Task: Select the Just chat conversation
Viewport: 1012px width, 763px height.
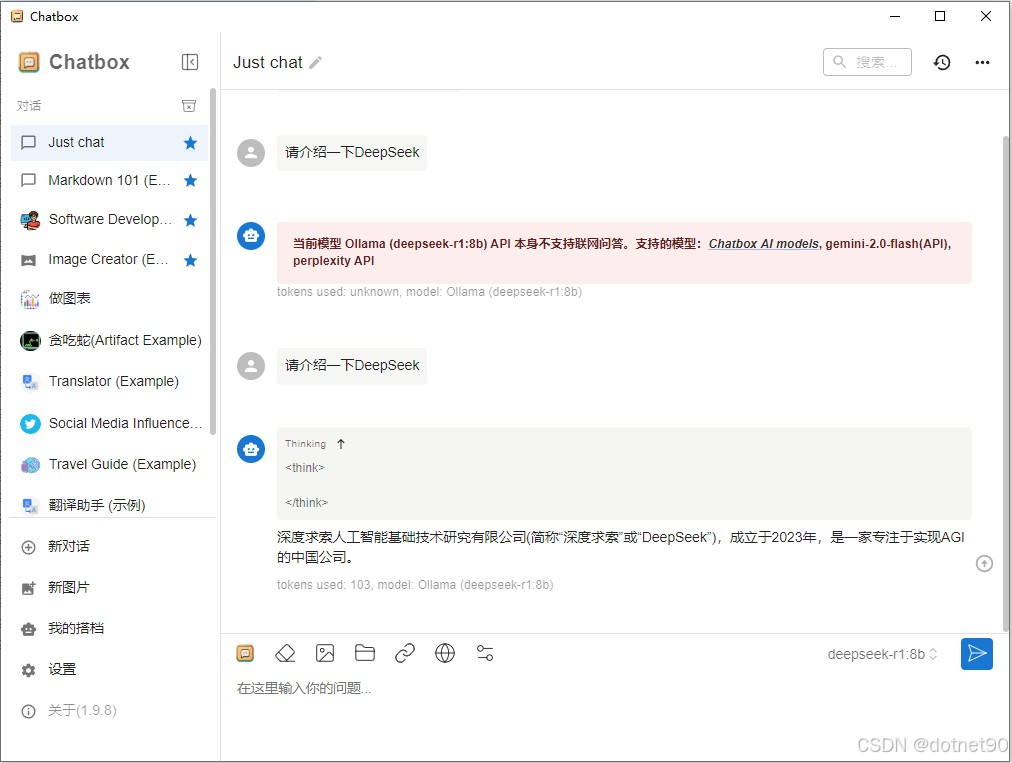Action: (x=109, y=143)
